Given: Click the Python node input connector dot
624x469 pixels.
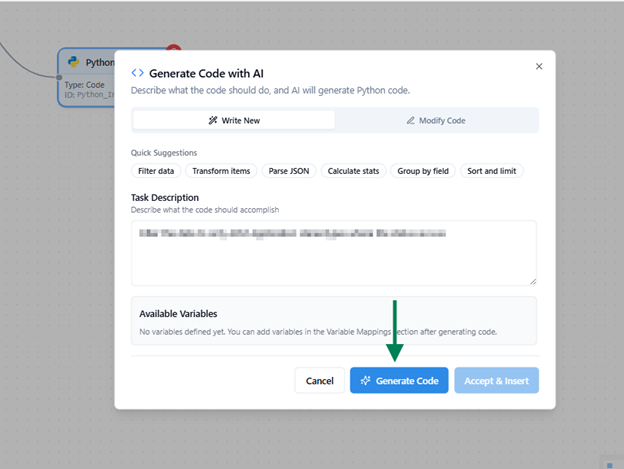Looking at the screenshot, I should [59, 77].
